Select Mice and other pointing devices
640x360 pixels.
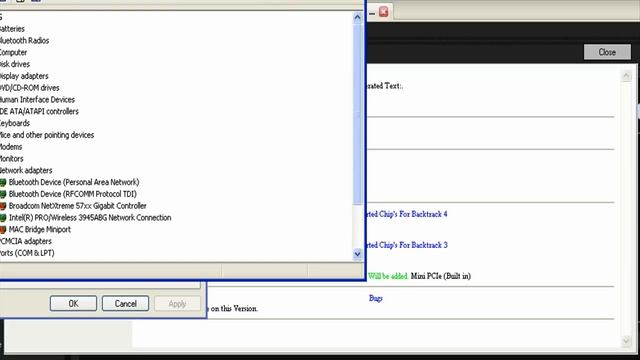point(47,135)
